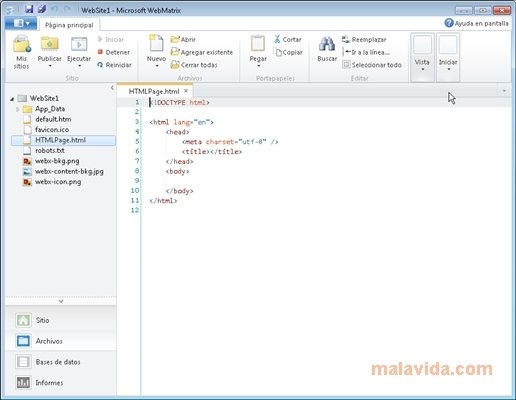Expand the App_Data folder node
Viewport: 516px width, 400px height.
pyautogui.click(x=17, y=109)
